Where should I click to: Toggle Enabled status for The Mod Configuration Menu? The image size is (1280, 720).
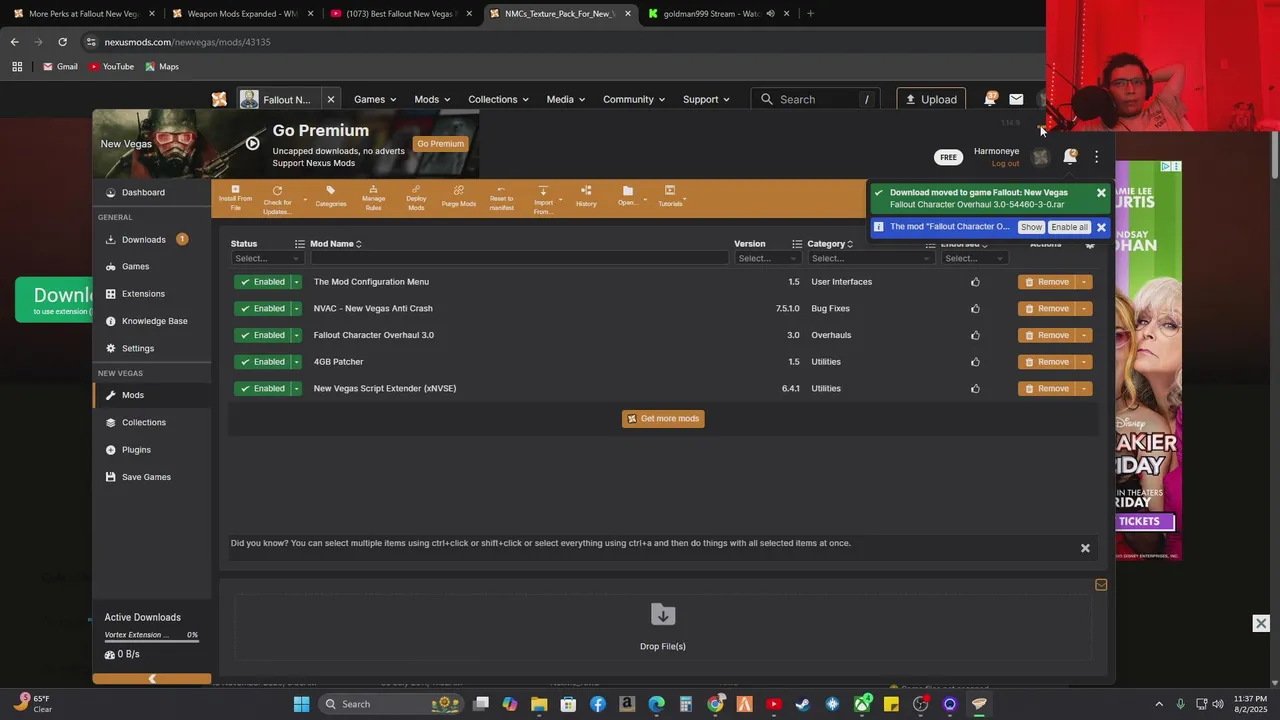pos(262,282)
